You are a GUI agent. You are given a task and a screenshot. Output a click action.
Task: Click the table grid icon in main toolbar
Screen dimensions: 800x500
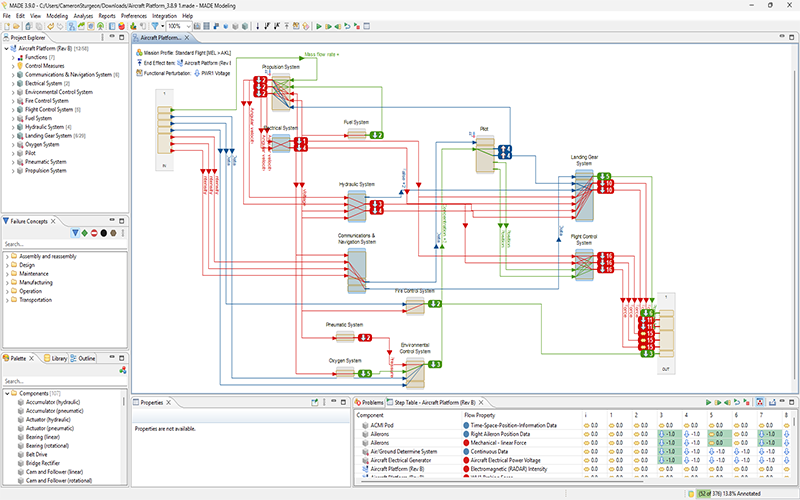click(207, 26)
